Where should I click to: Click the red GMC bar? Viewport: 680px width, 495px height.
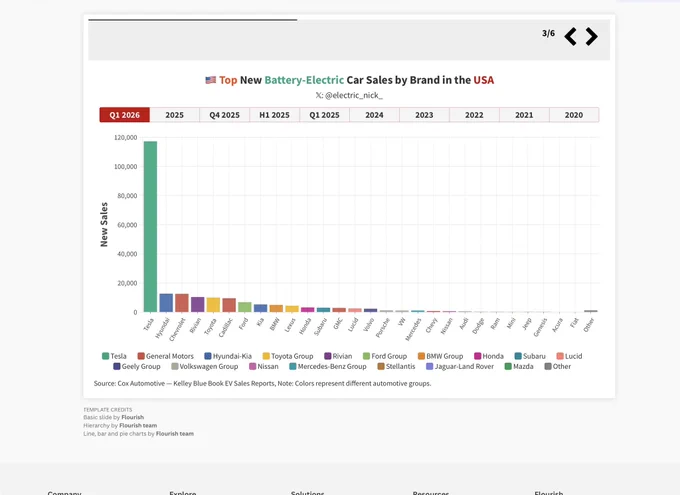[x=339, y=310]
